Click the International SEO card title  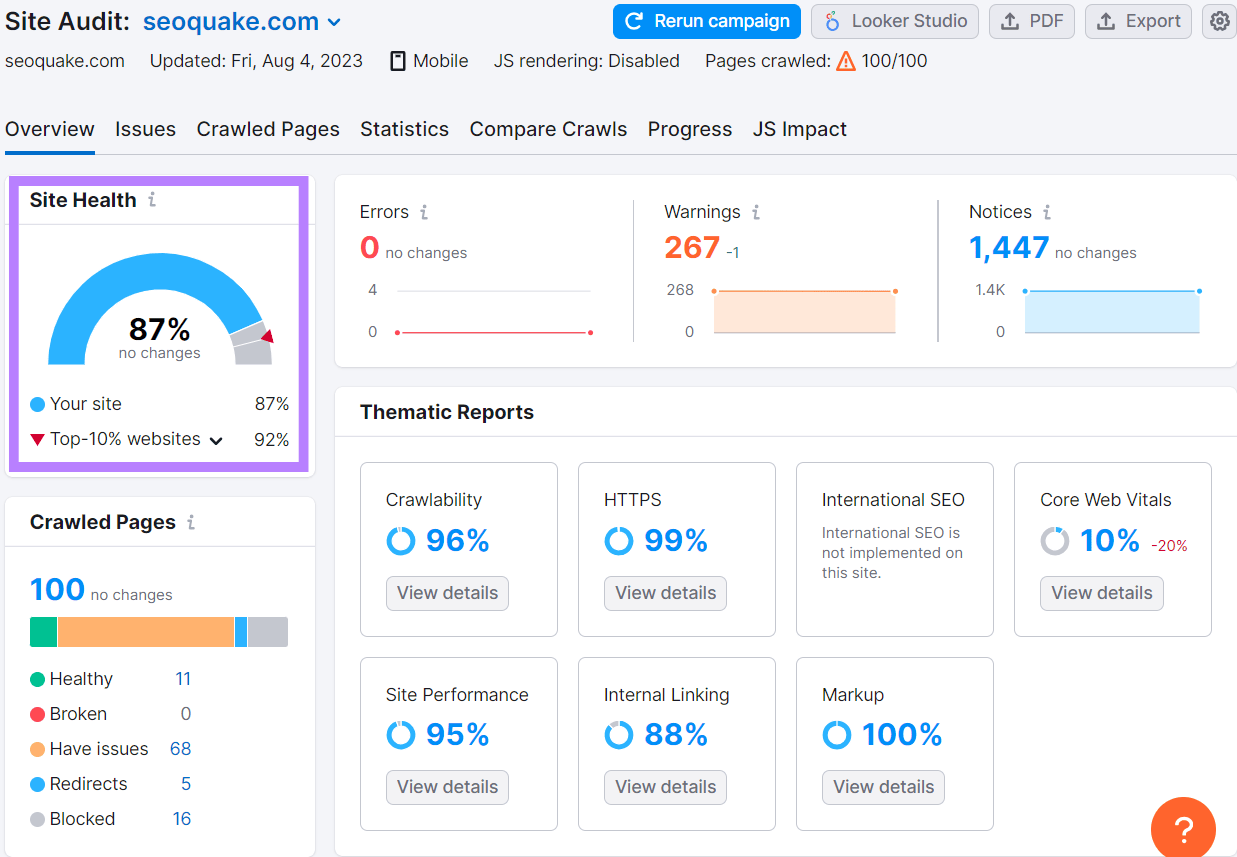(x=893, y=500)
